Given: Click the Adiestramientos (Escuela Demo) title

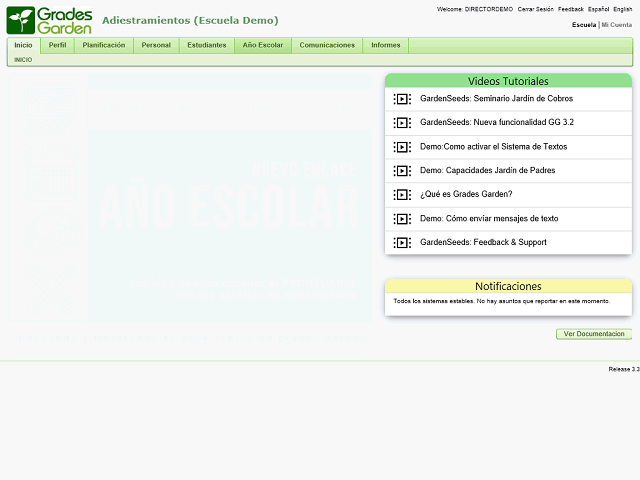Looking at the screenshot, I should [x=190, y=20].
